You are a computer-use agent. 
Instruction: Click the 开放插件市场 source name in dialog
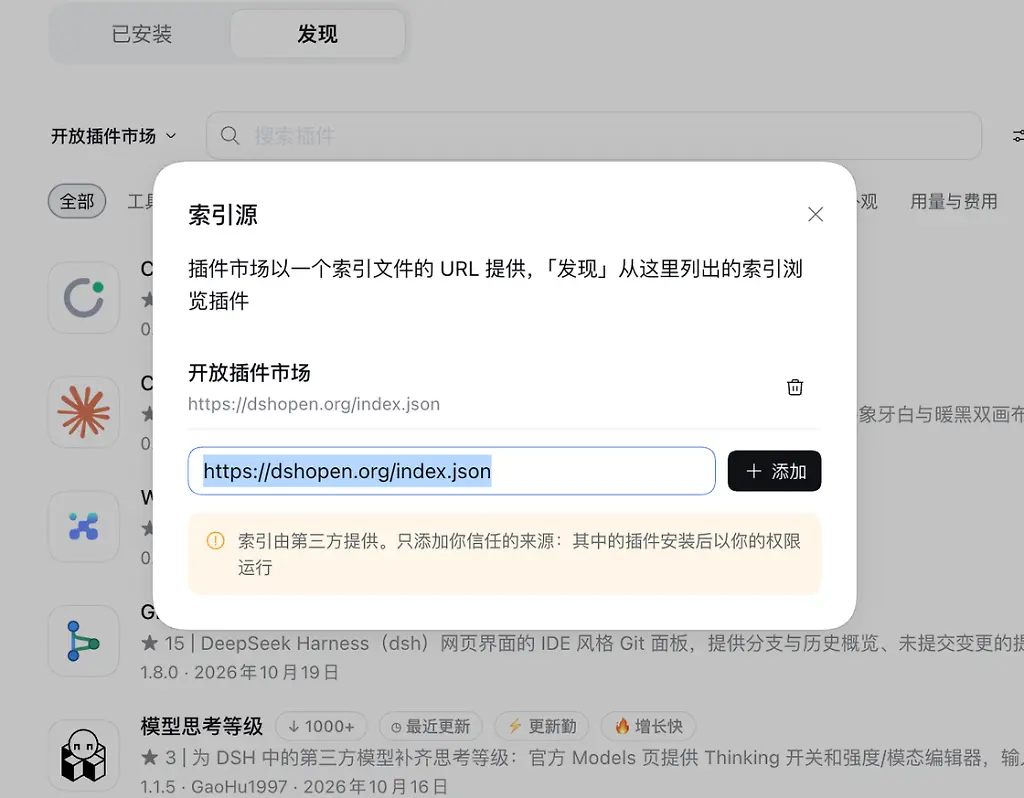(x=249, y=373)
